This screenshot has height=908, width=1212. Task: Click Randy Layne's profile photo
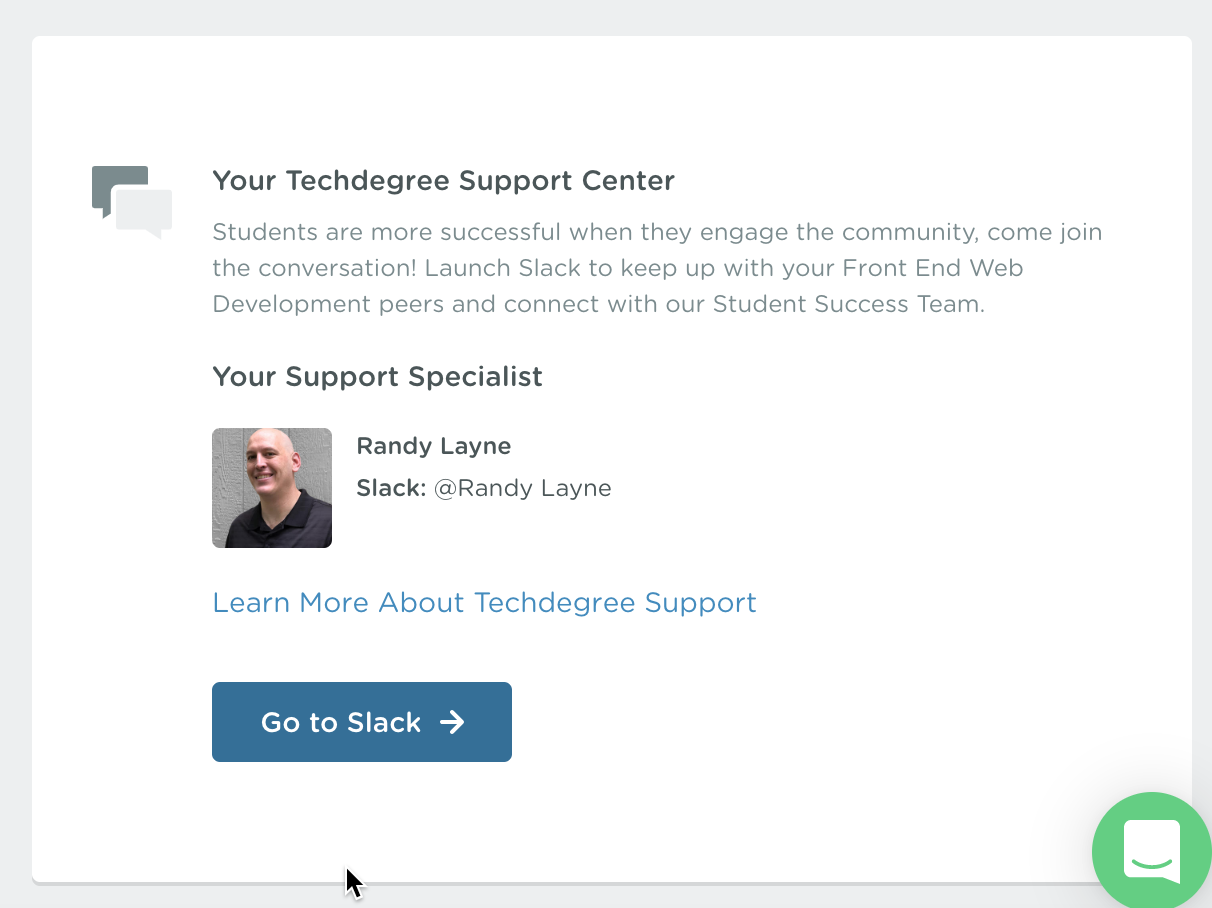click(x=272, y=488)
